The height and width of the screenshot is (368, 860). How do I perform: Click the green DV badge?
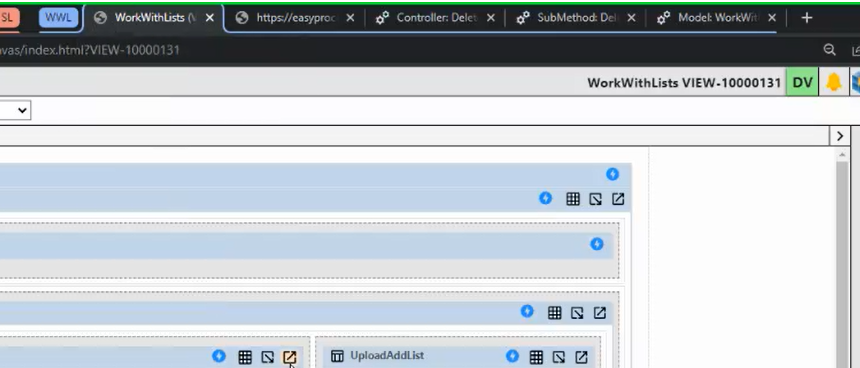point(802,82)
